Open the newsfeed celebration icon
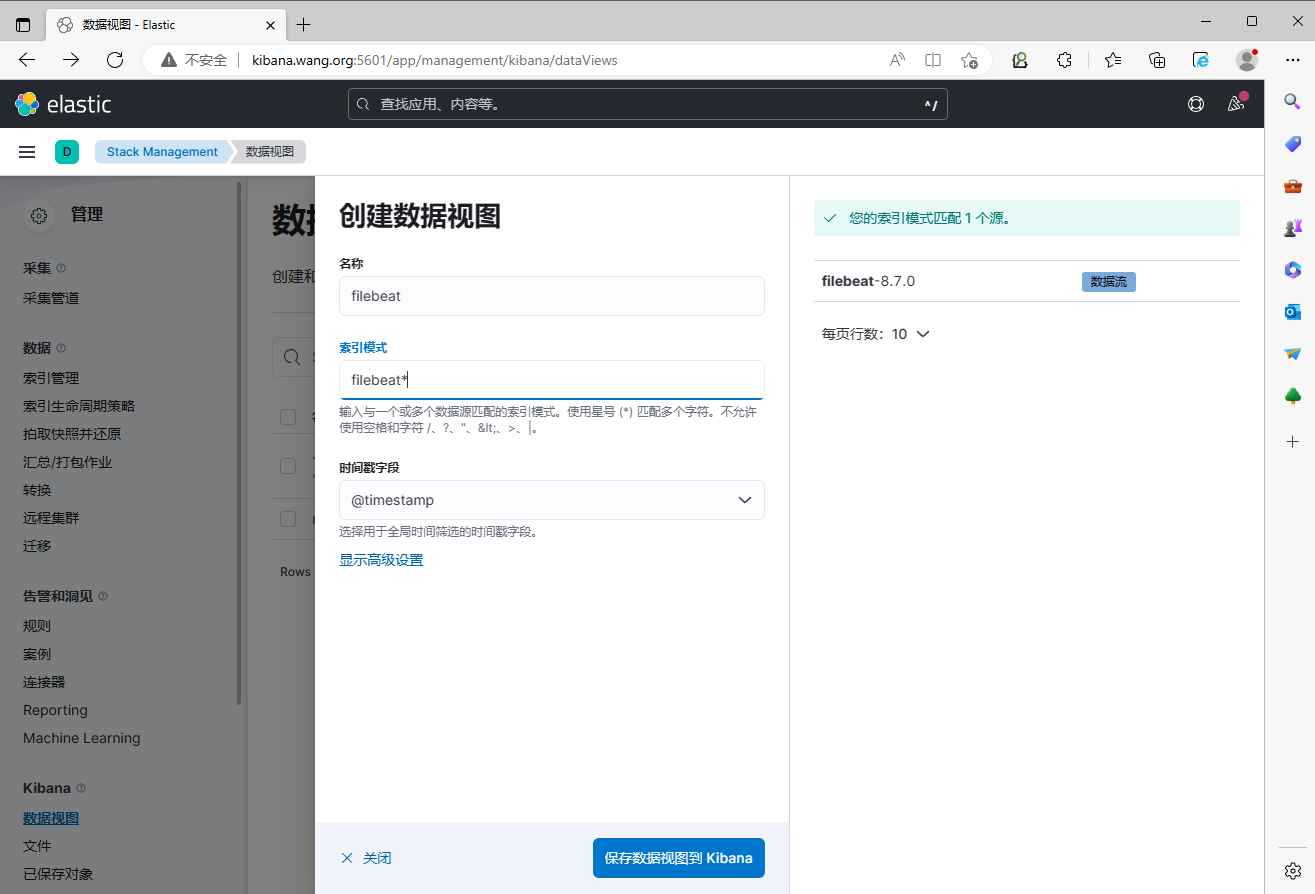 pyautogui.click(x=1237, y=103)
